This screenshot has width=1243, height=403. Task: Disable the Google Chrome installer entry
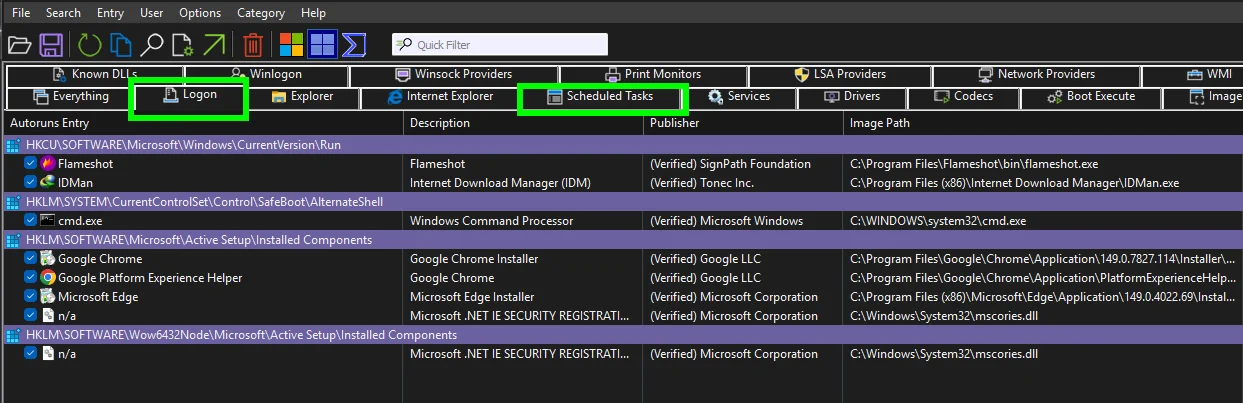click(x=30, y=259)
